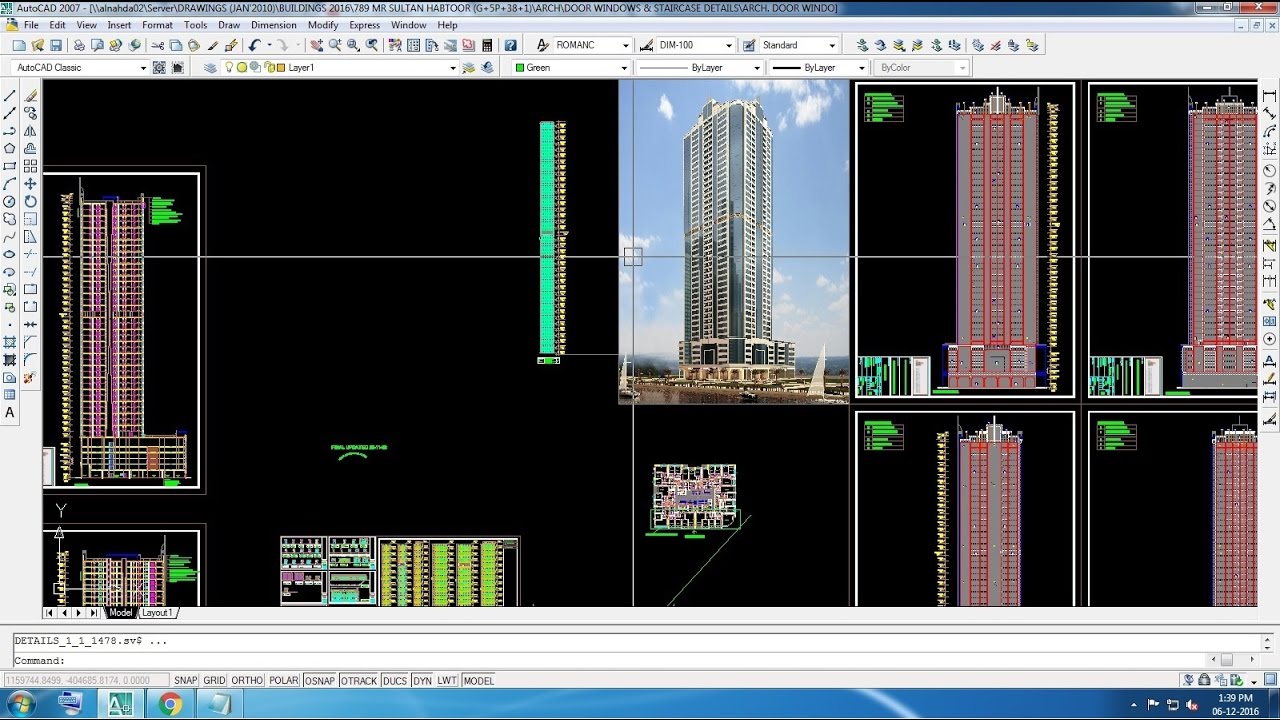This screenshot has width=1280, height=720.
Task: Switch to the Layout1 tab
Action: pos(157,613)
